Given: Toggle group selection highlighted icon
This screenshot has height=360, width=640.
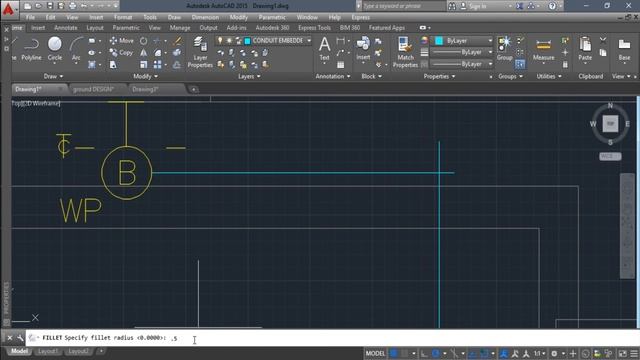Looking at the screenshot, I should [520, 64].
